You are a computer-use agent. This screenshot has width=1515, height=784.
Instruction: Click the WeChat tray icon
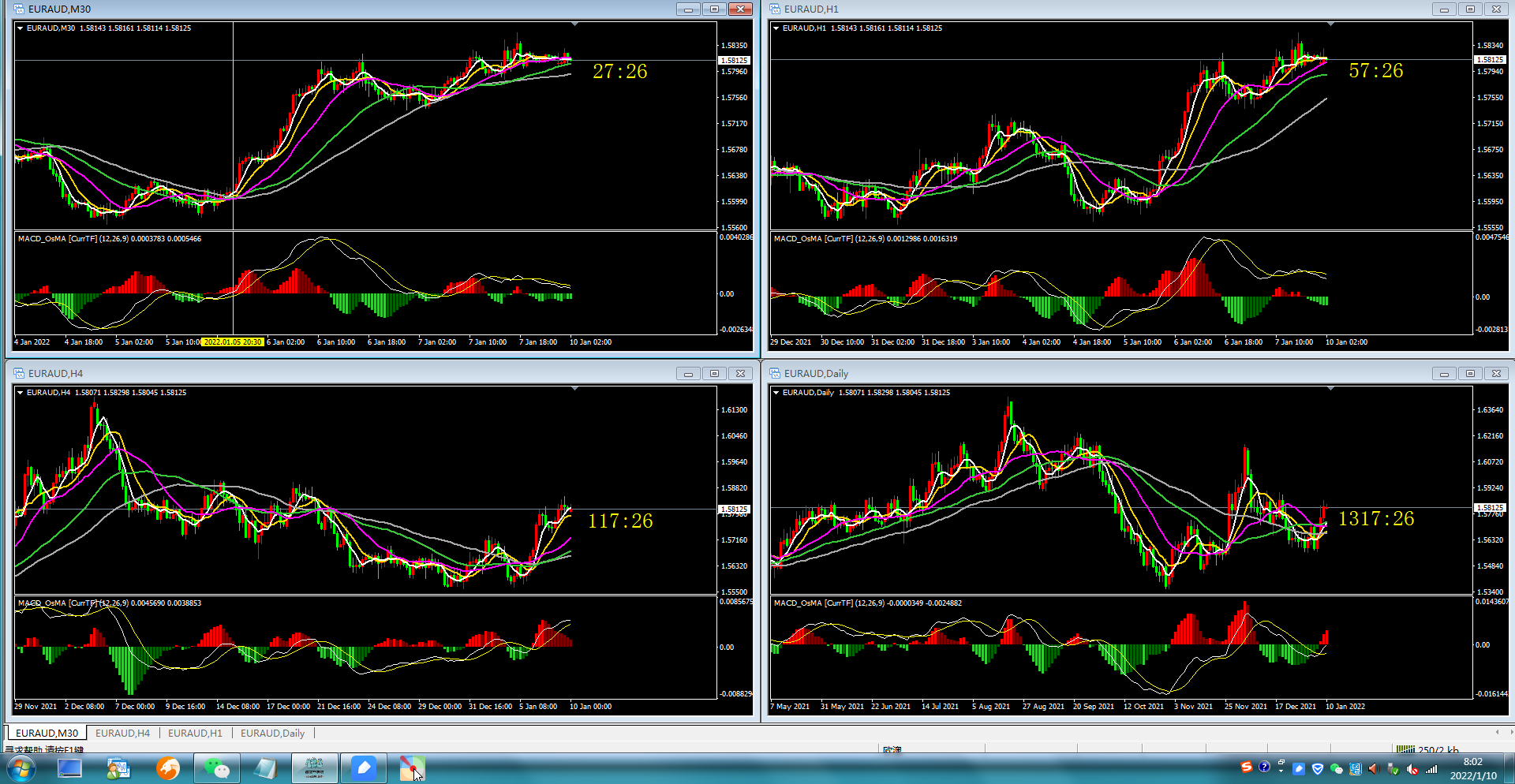point(1336,769)
